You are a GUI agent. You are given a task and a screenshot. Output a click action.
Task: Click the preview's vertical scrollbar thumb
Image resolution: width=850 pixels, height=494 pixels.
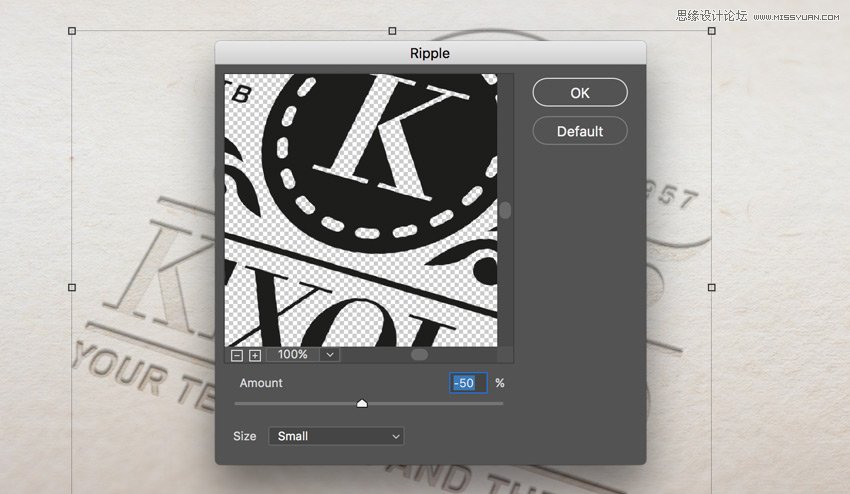click(x=506, y=210)
